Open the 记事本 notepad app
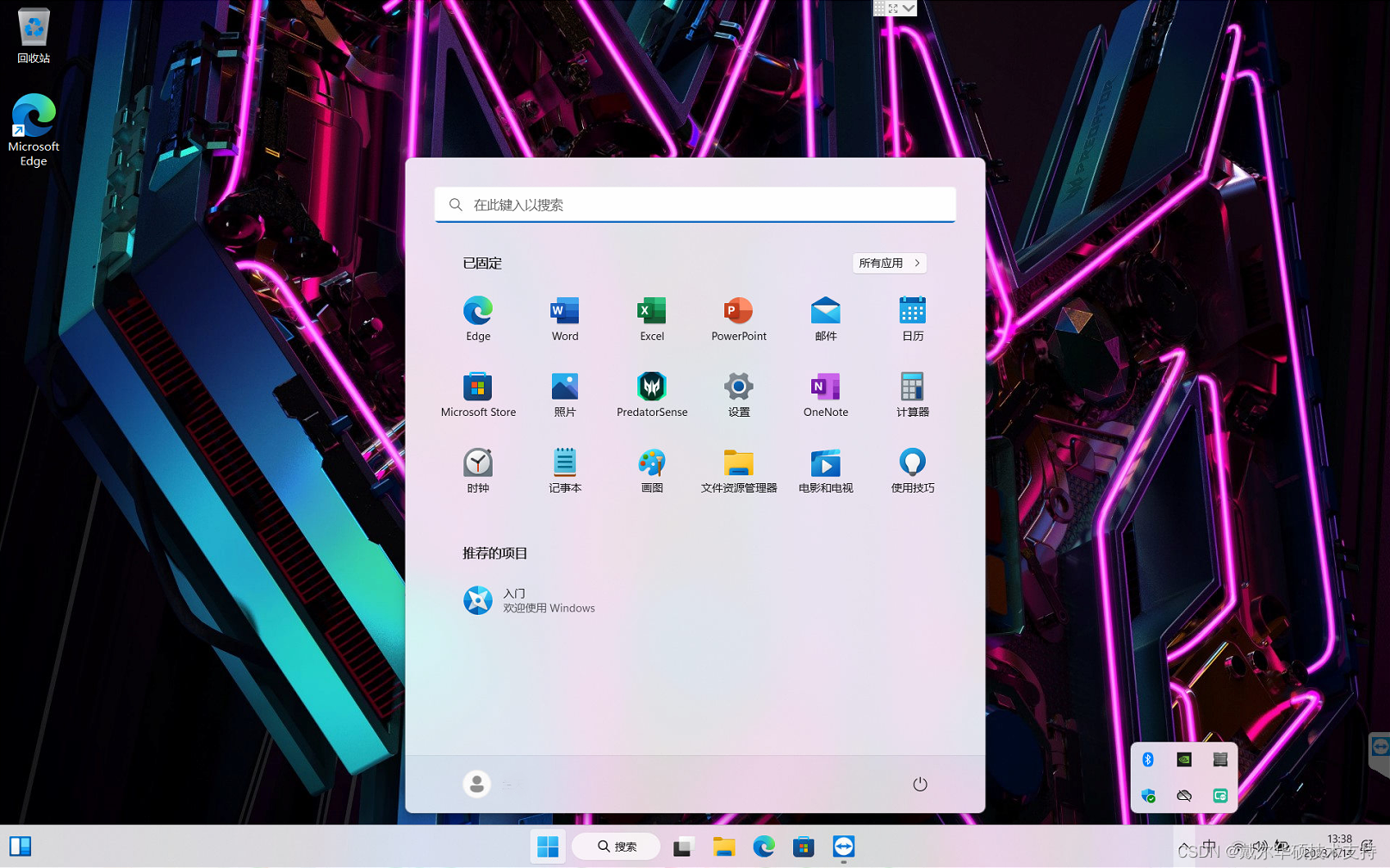Image resolution: width=1390 pixels, height=868 pixels. [565, 470]
